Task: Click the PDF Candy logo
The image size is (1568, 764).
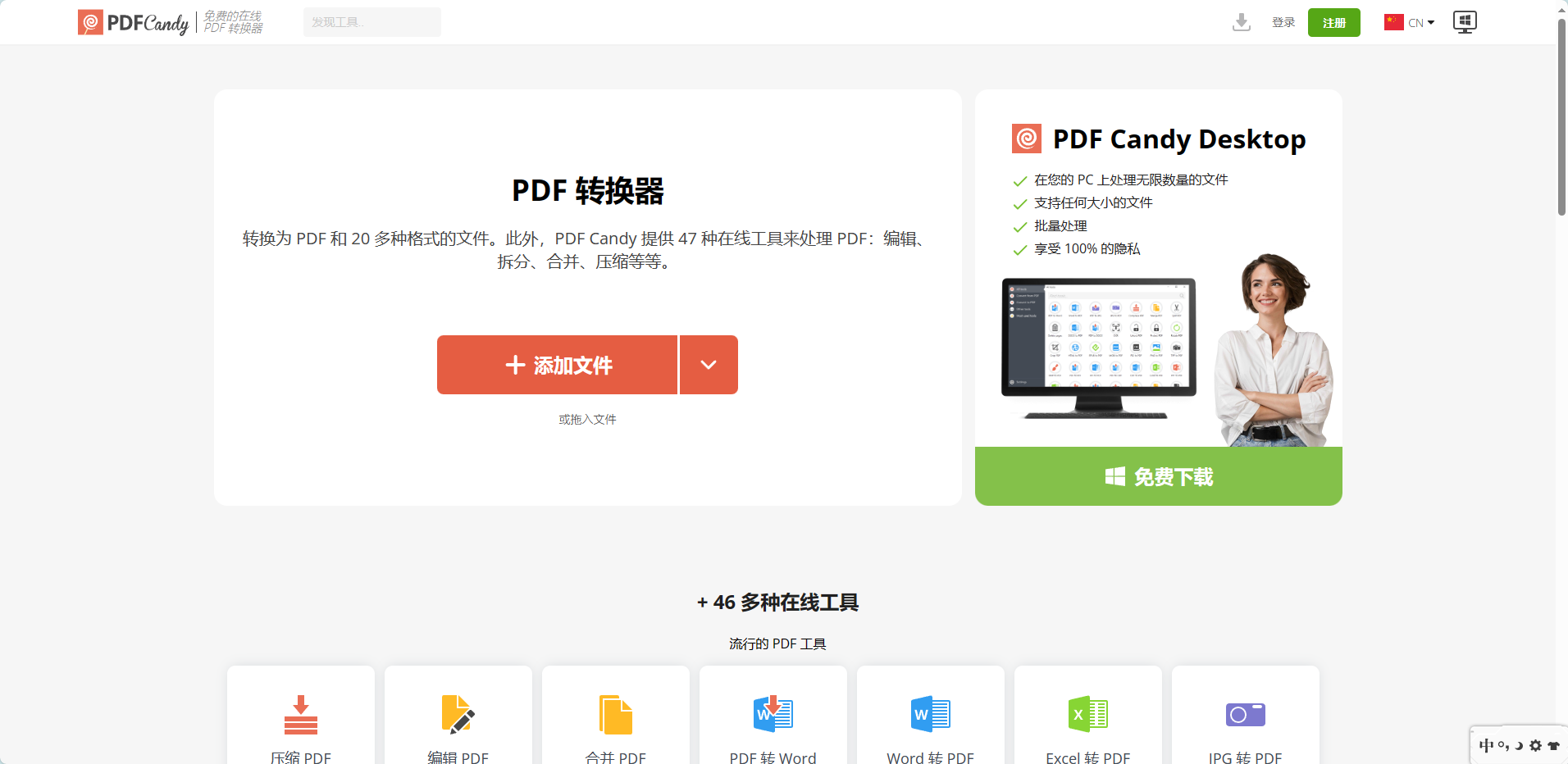Action: (133, 23)
